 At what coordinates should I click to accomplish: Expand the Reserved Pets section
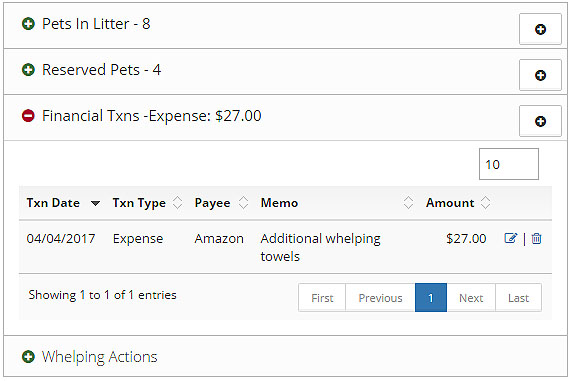[28, 70]
